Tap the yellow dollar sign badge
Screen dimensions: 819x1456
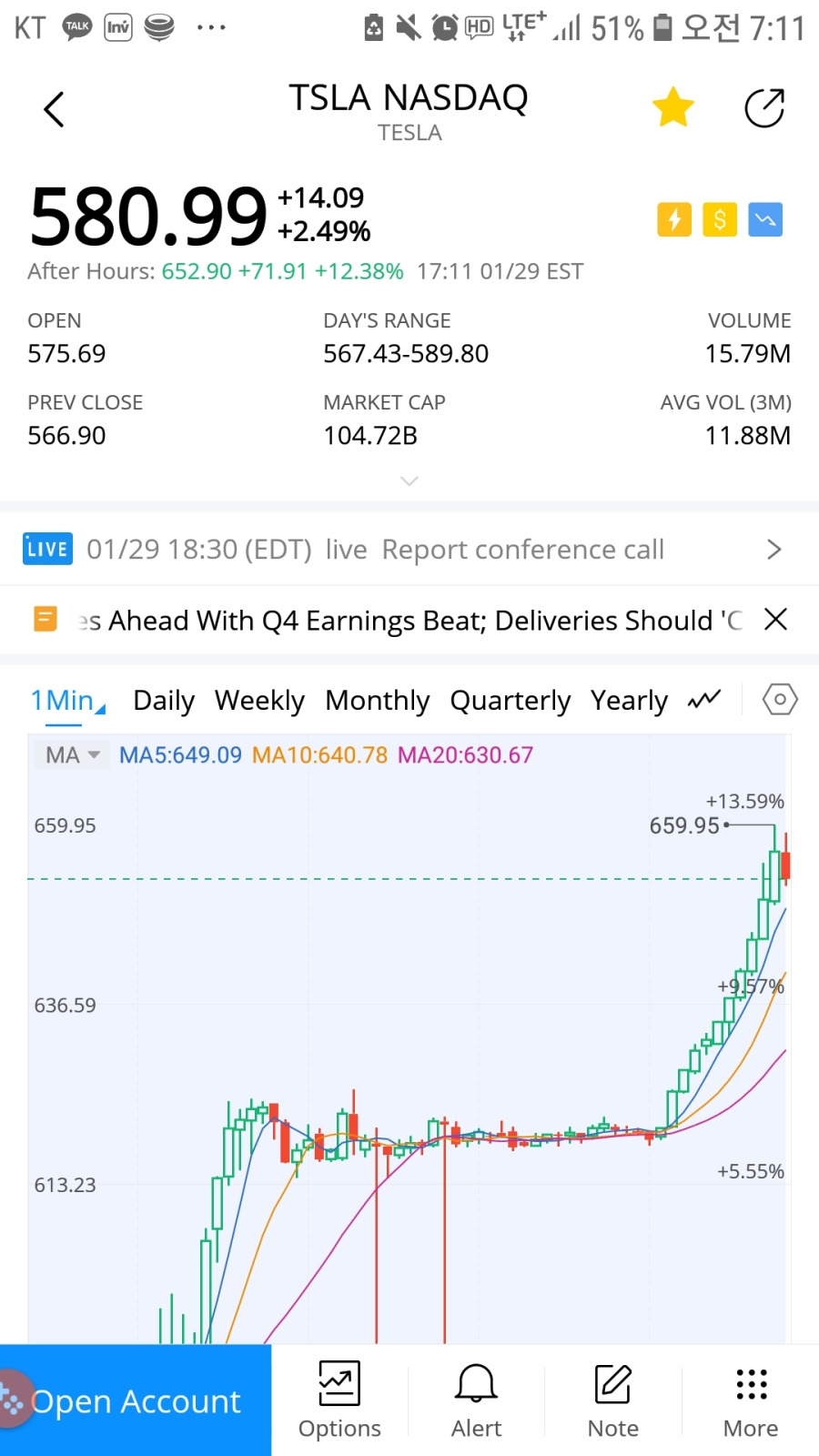[720, 219]
